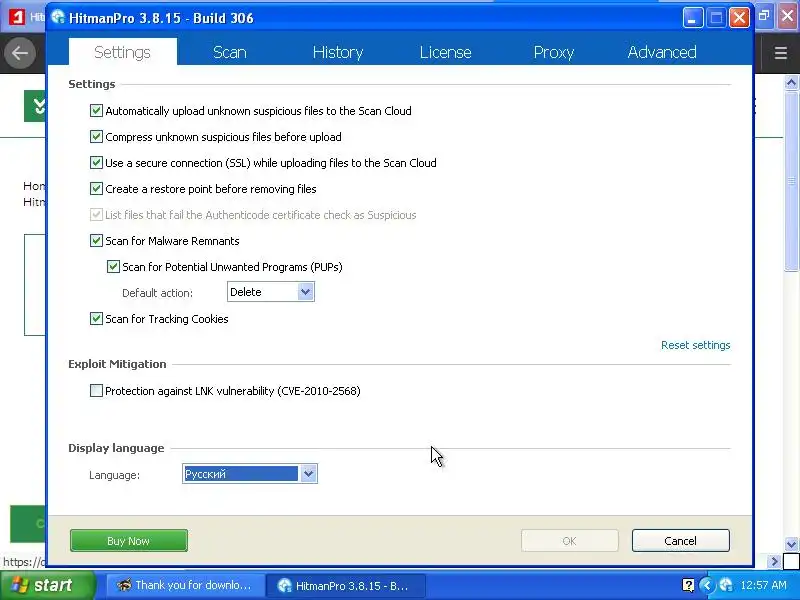
Task: Open the Language dropdown showing Русский
Action: [x=250, y=474]
